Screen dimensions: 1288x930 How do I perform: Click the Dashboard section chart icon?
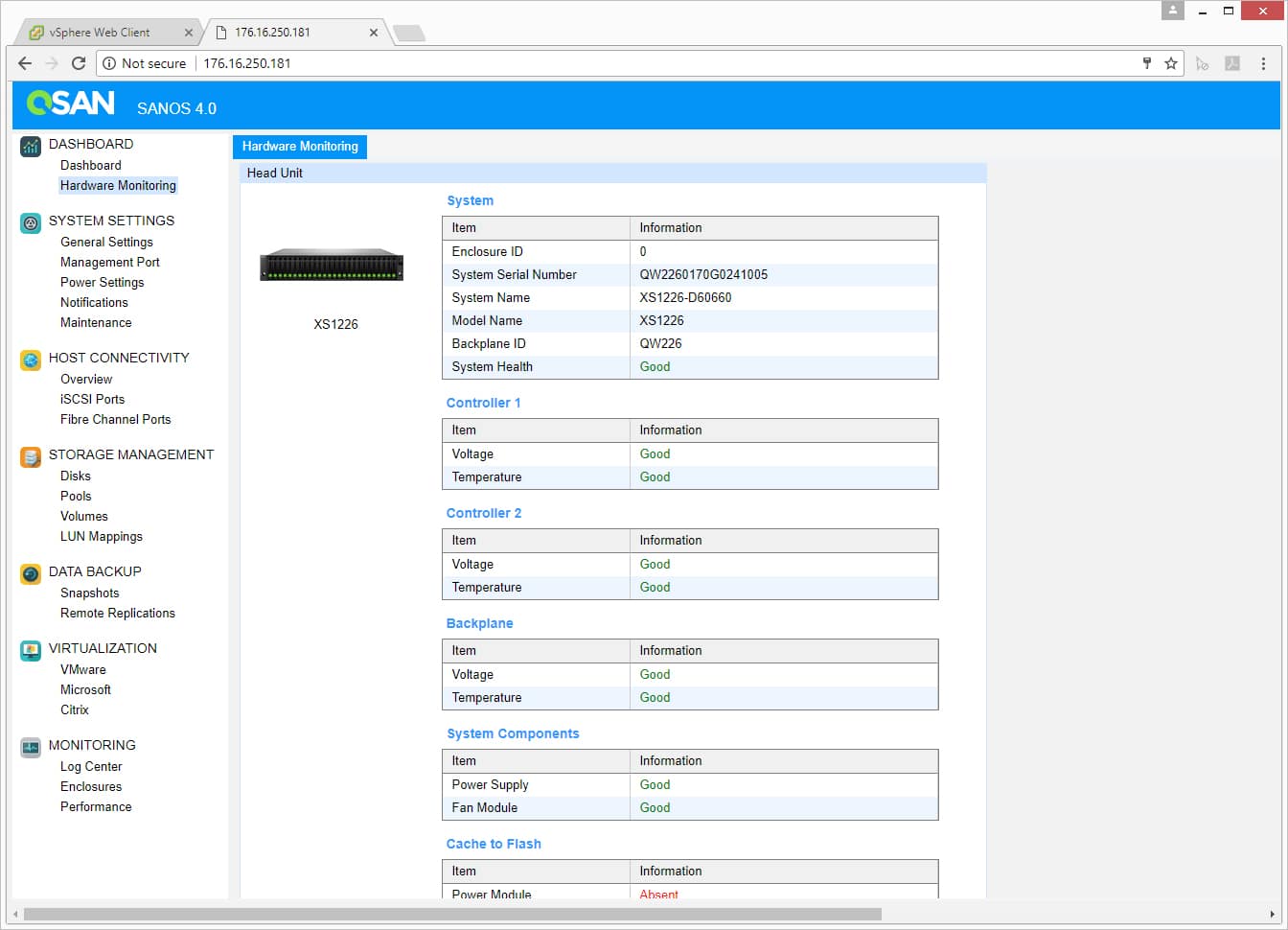tap(31, 147)
